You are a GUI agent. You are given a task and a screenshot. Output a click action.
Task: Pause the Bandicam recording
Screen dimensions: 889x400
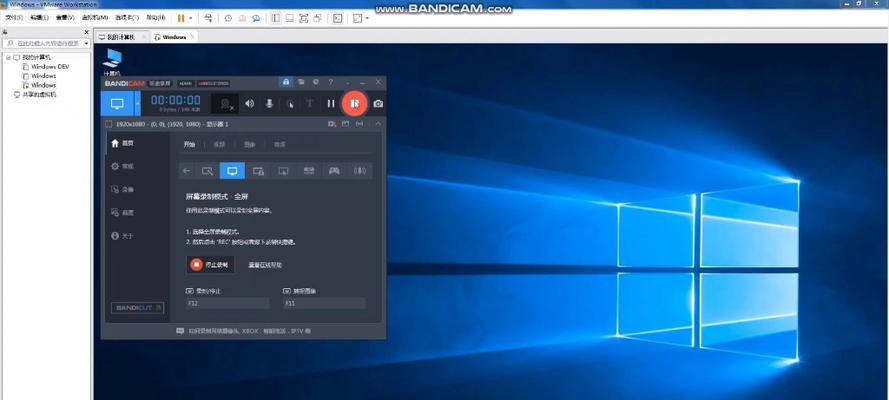331,104
